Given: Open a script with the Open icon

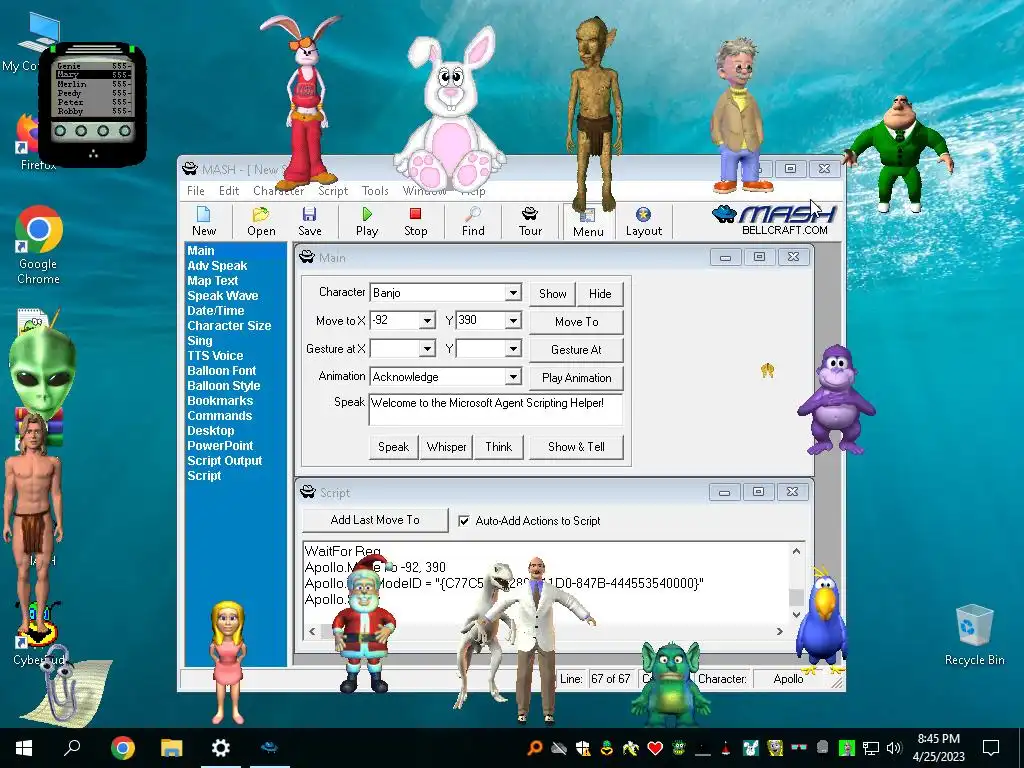Looking at the screenshot, I should [x=261, y=221].
